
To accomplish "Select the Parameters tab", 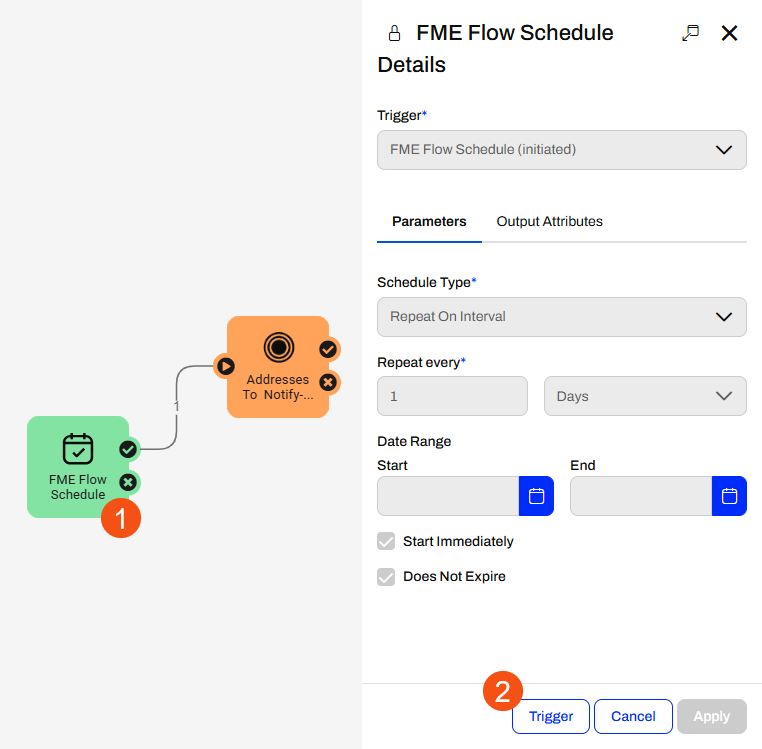I will click(429, 221).
